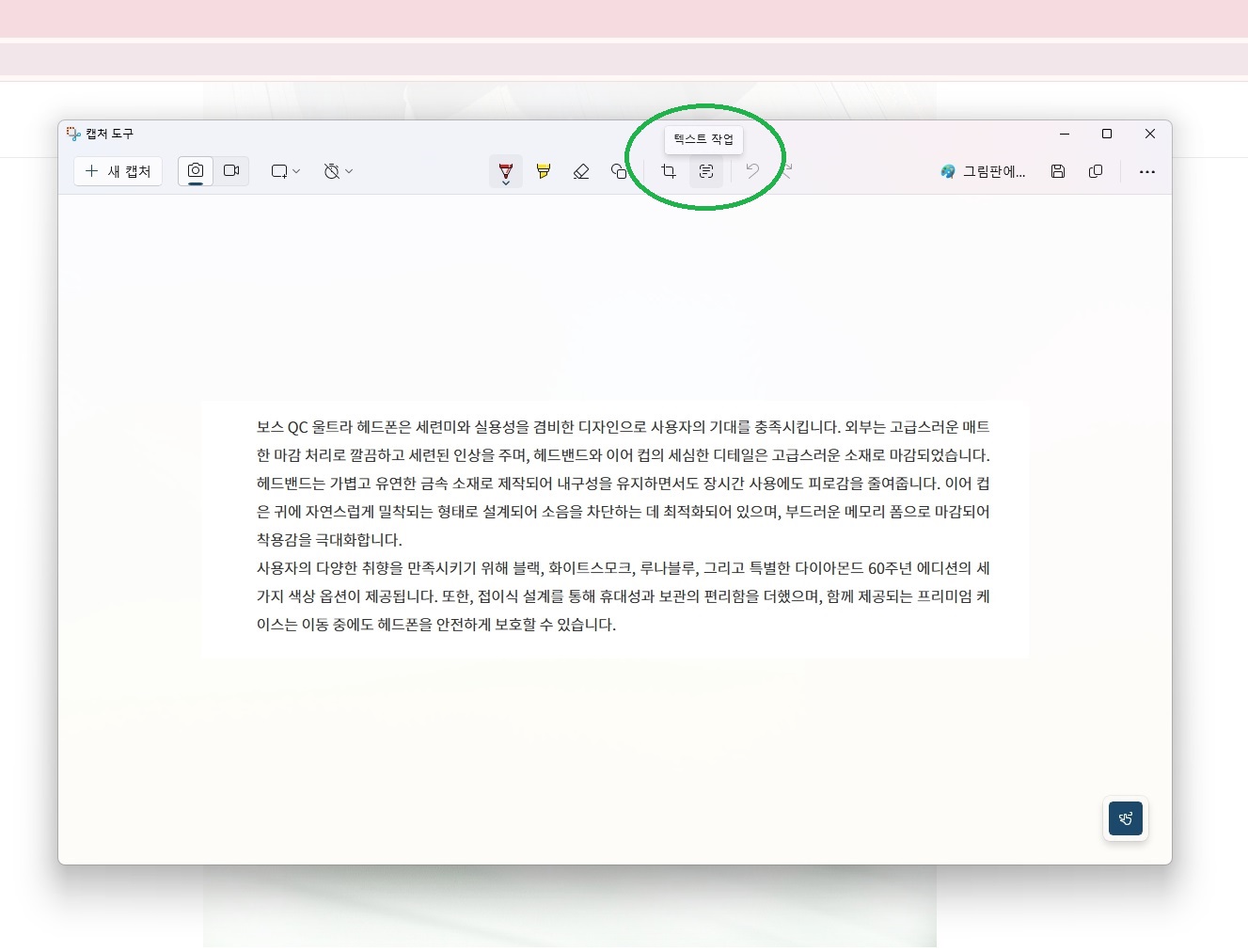Open image in Paint via 그림판에... button
This screenshot has height=952, width=1248.
[x=983, y=171]
